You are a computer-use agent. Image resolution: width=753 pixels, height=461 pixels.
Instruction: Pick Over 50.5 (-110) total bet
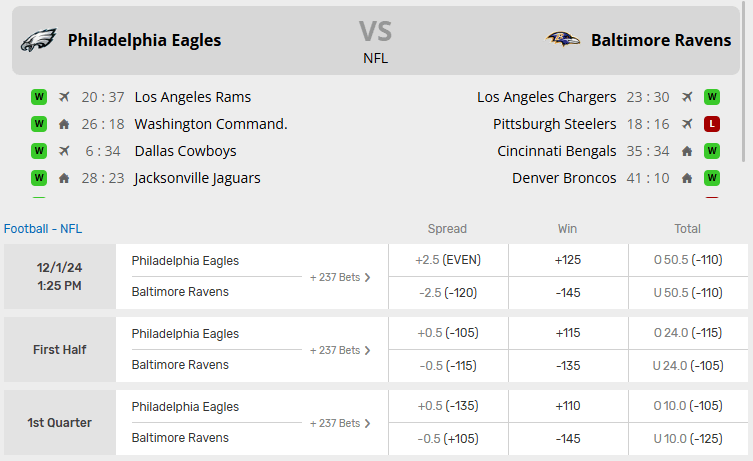[688, 260]
